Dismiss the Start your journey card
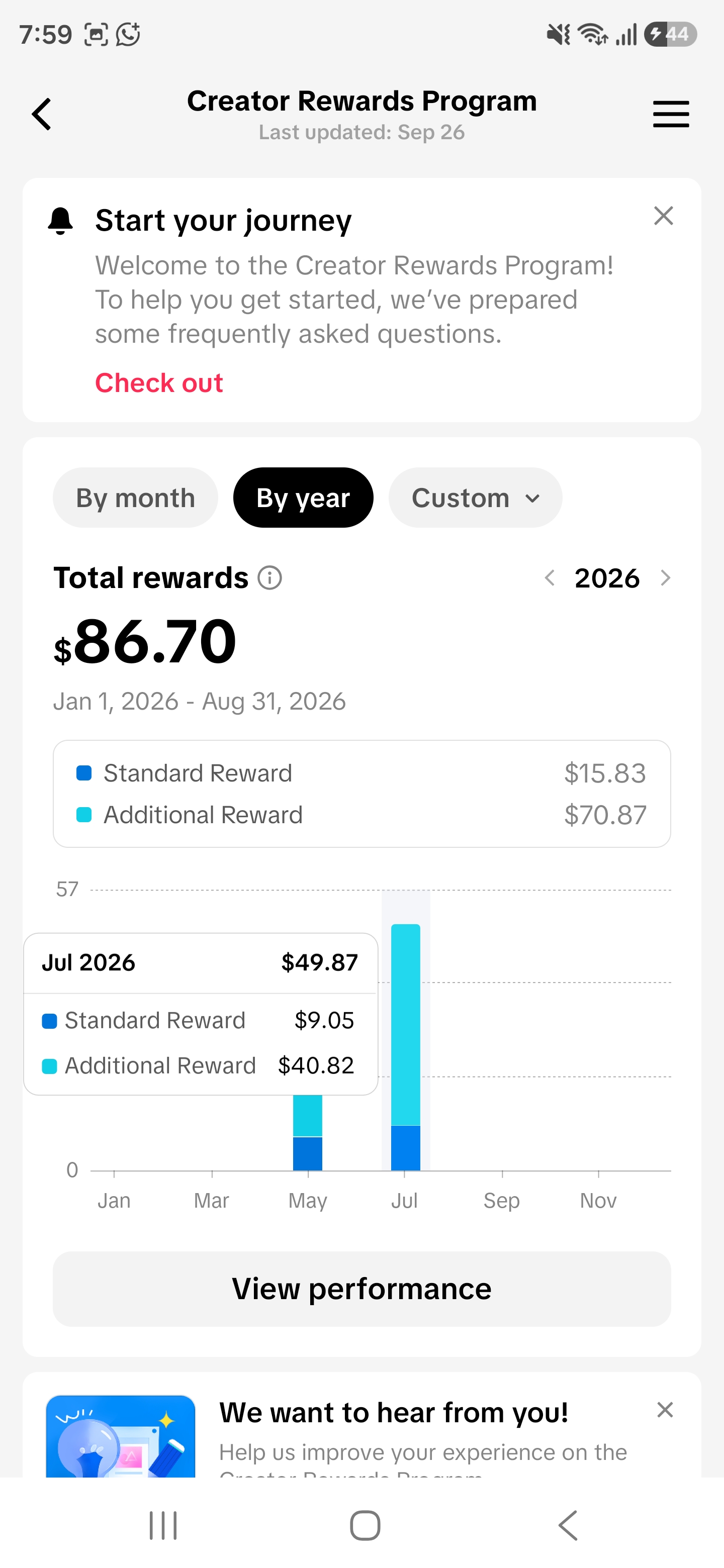The height and width of the screenshot is (1568, 724). point(663,216)
